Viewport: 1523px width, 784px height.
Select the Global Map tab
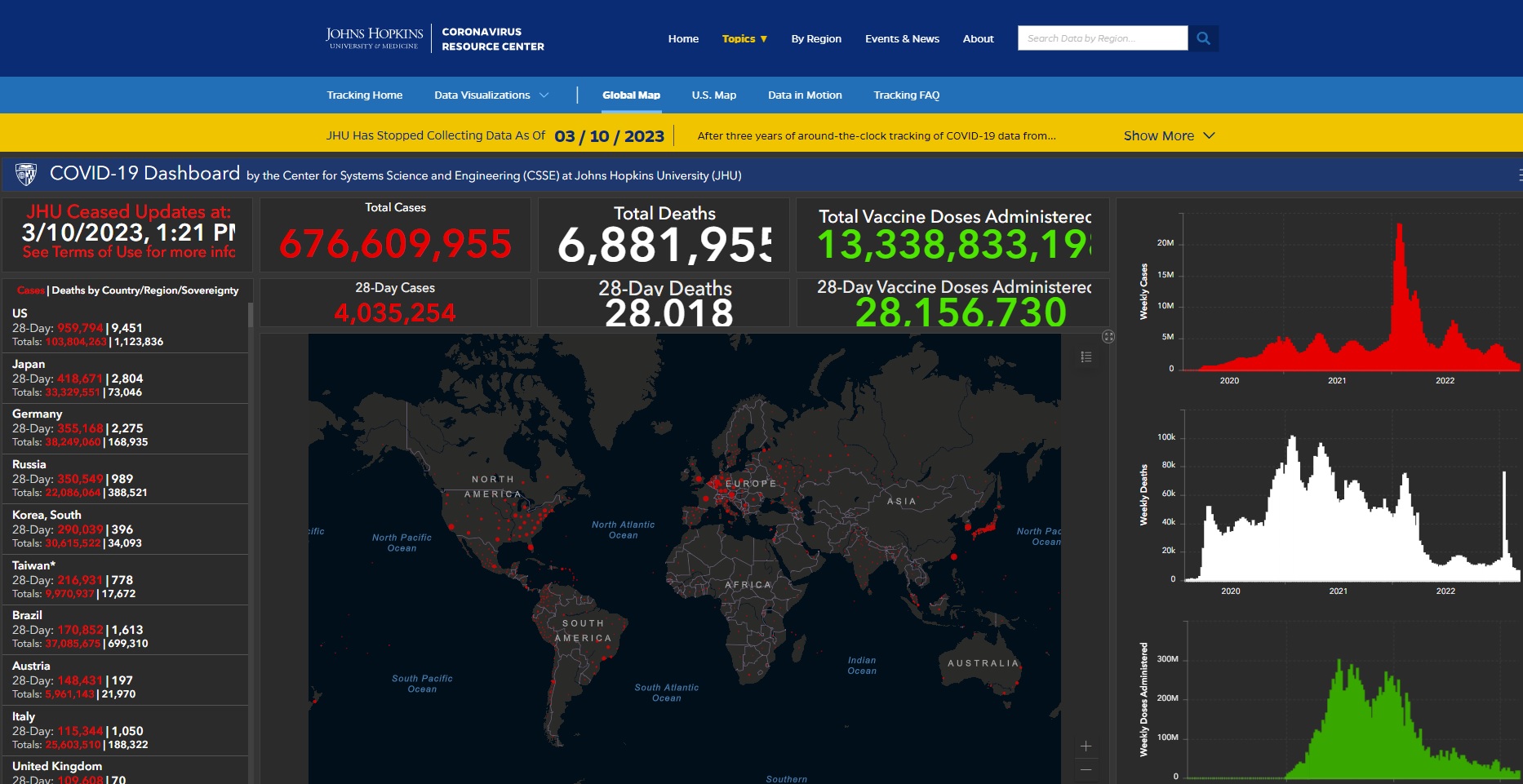coord(631,95)
